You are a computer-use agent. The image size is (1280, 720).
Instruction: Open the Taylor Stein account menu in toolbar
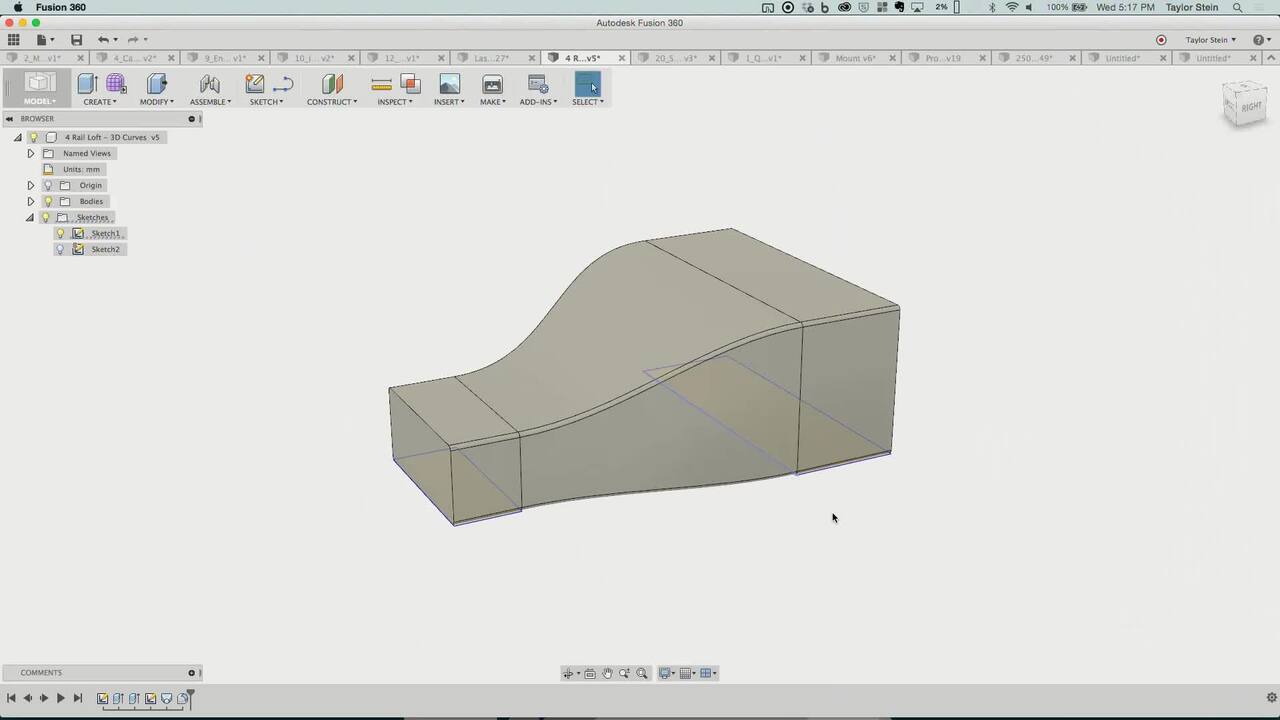click(x=1211, y=40)
